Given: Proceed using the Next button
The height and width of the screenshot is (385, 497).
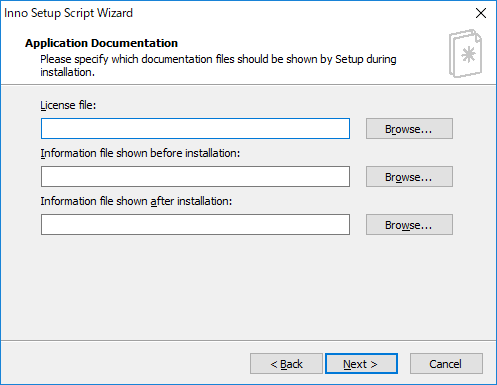Looking at the screenshot, I should (361, 364).
